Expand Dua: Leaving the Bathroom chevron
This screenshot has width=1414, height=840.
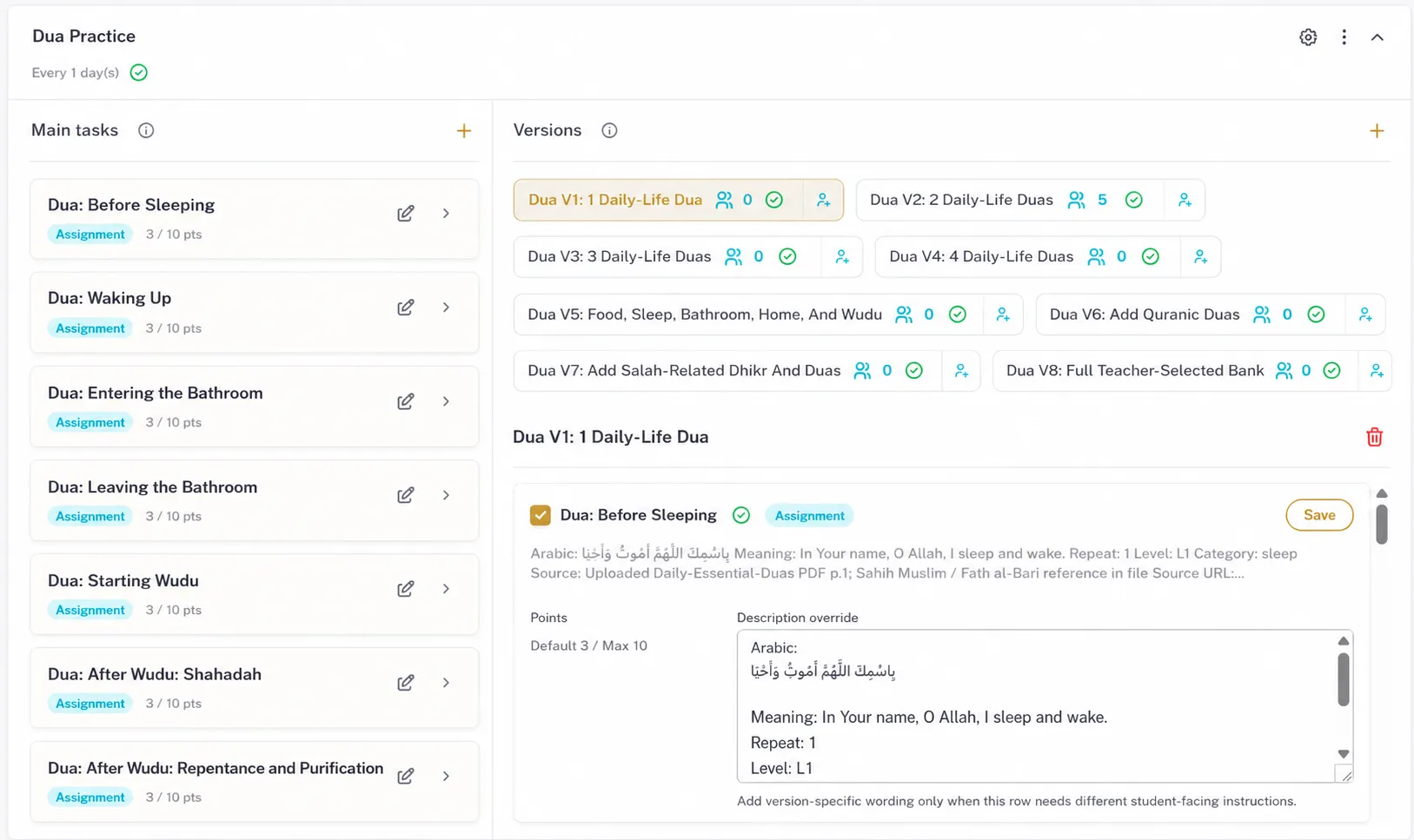coord(446,494)
